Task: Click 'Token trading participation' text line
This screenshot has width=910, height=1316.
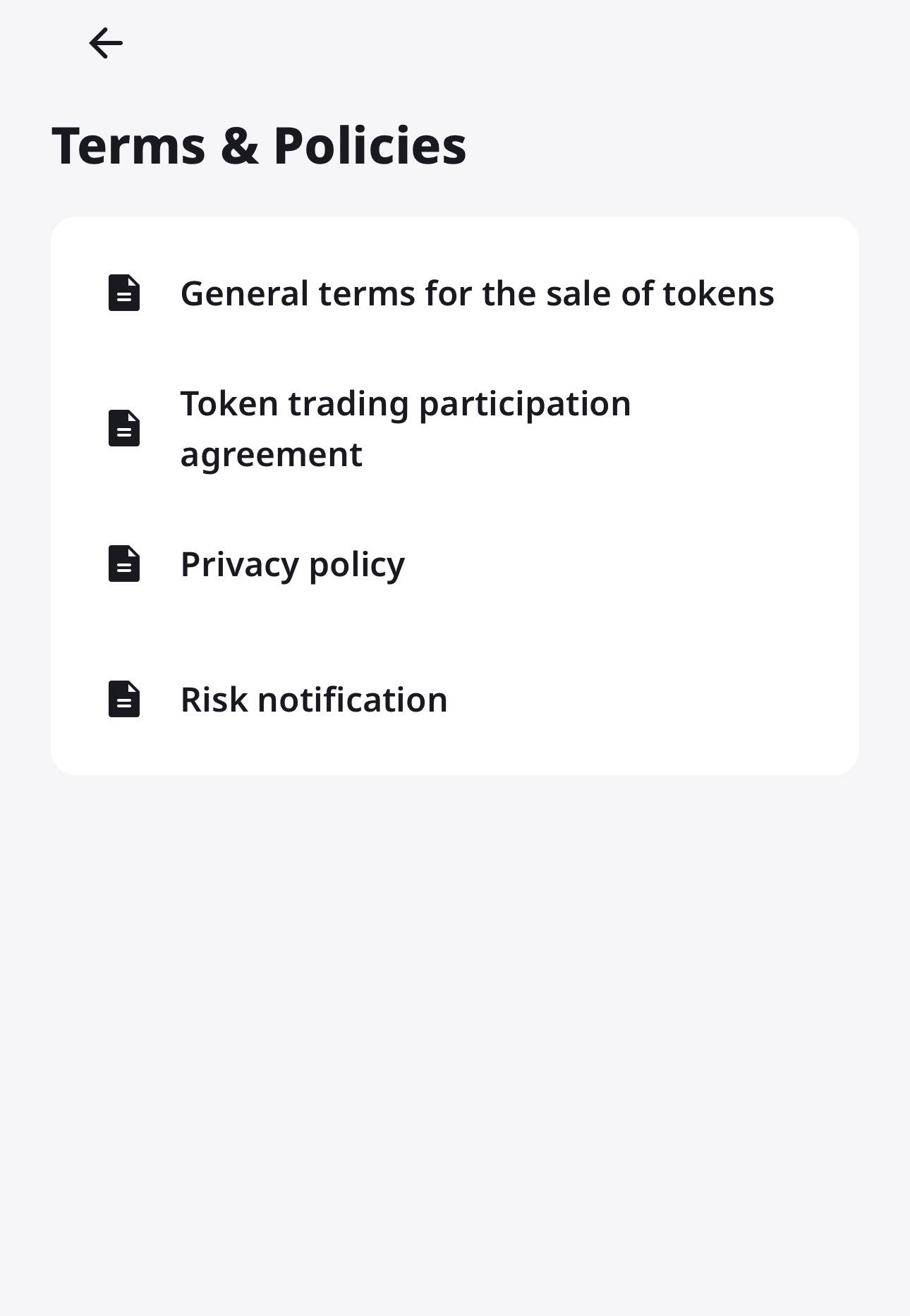Action: click(405, 403)
